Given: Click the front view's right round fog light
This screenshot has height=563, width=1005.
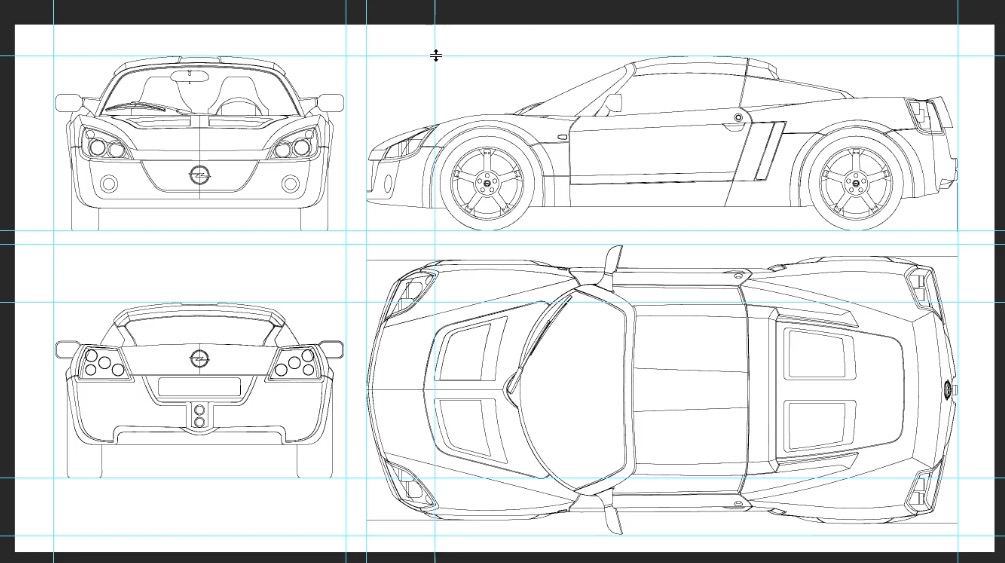Looking at the screenshot, I should click(290, 185).
